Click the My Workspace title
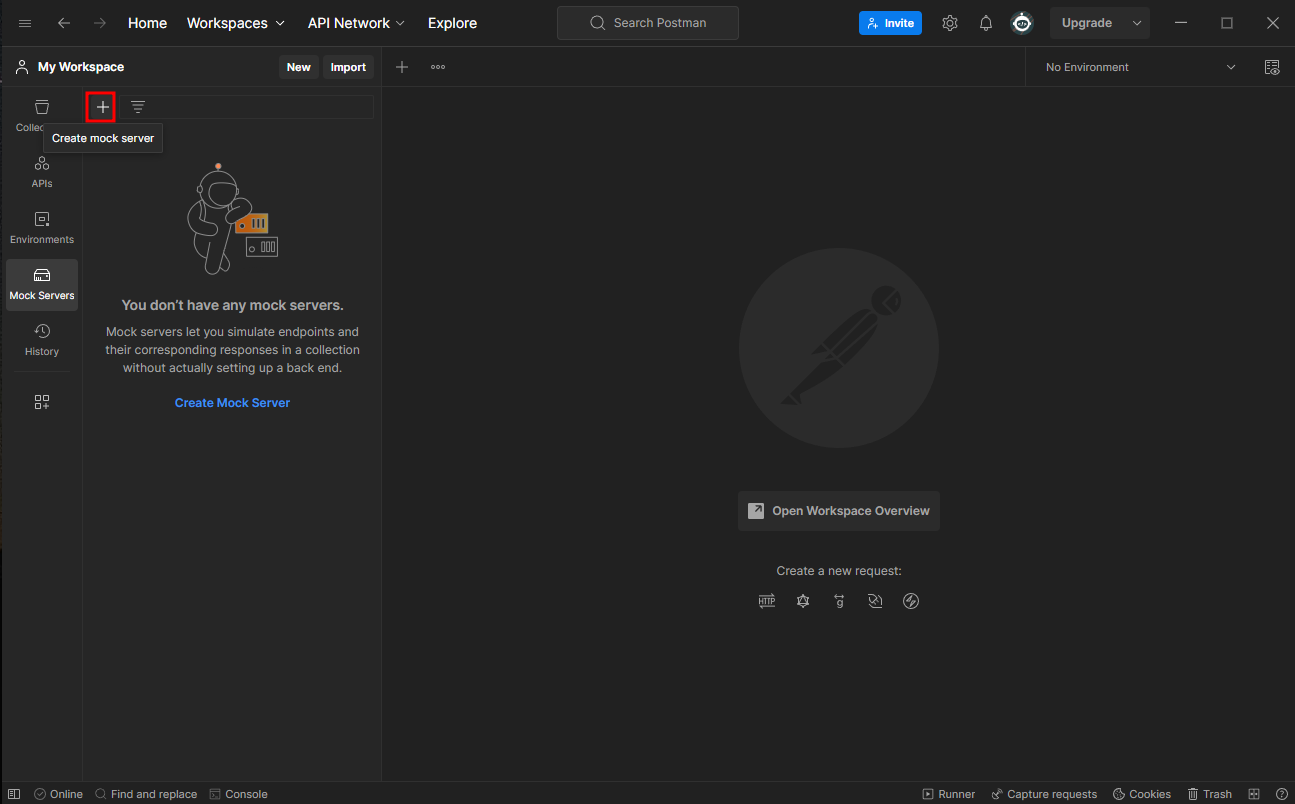The image size is (1295, 804). point(81,67)
